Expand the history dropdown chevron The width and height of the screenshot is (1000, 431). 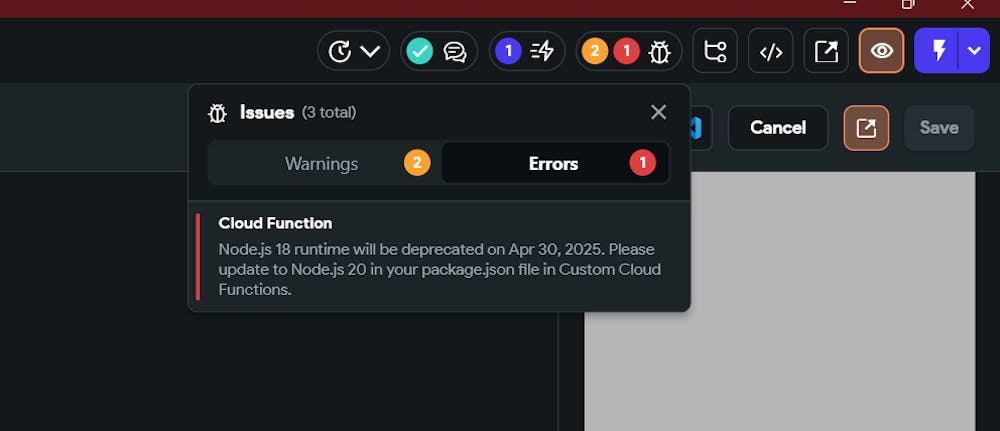pyautogui.click(x=370, y=51)
